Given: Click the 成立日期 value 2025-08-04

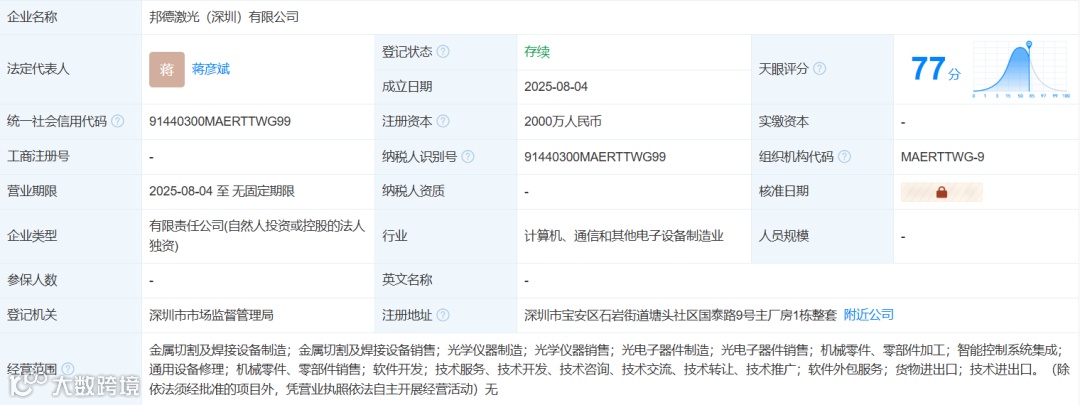Looking at the screenshot, I should [x=556, y=87].
